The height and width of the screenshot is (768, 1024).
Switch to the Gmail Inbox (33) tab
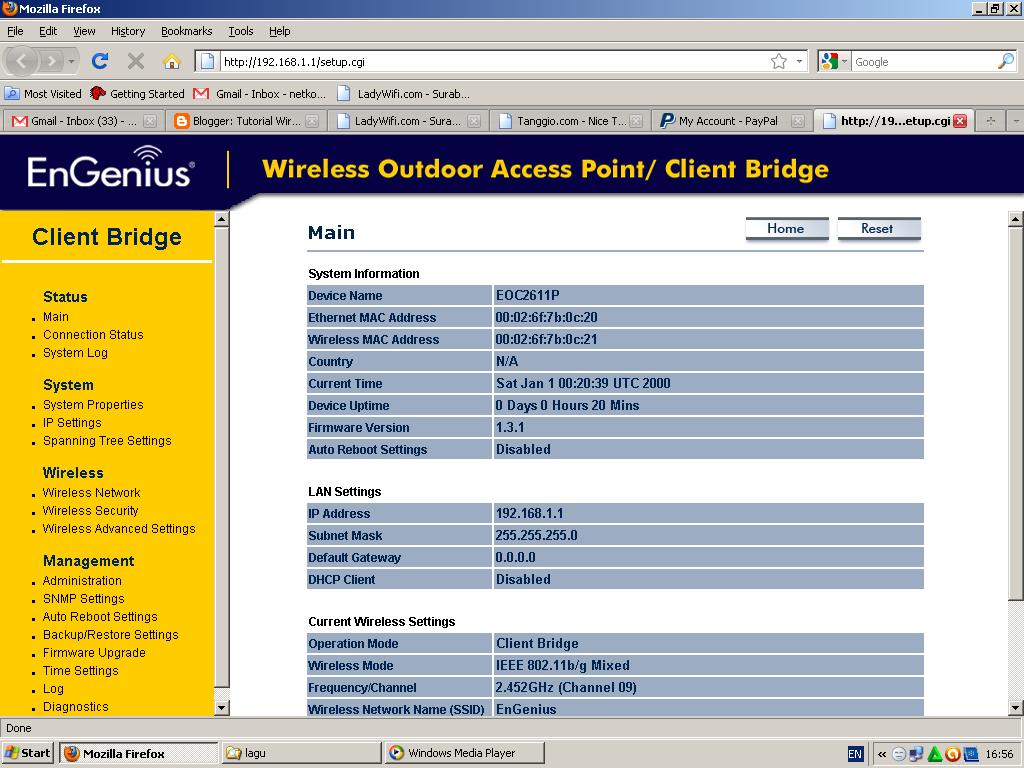point(83,121)
